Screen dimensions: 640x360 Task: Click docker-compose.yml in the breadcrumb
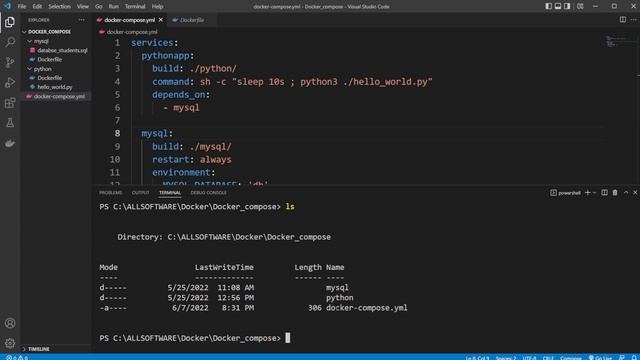[131, 32]
